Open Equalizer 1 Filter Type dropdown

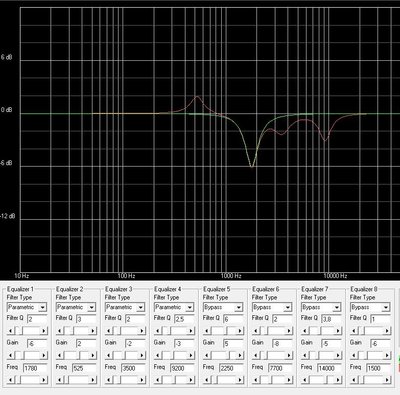tap(27, 307)
